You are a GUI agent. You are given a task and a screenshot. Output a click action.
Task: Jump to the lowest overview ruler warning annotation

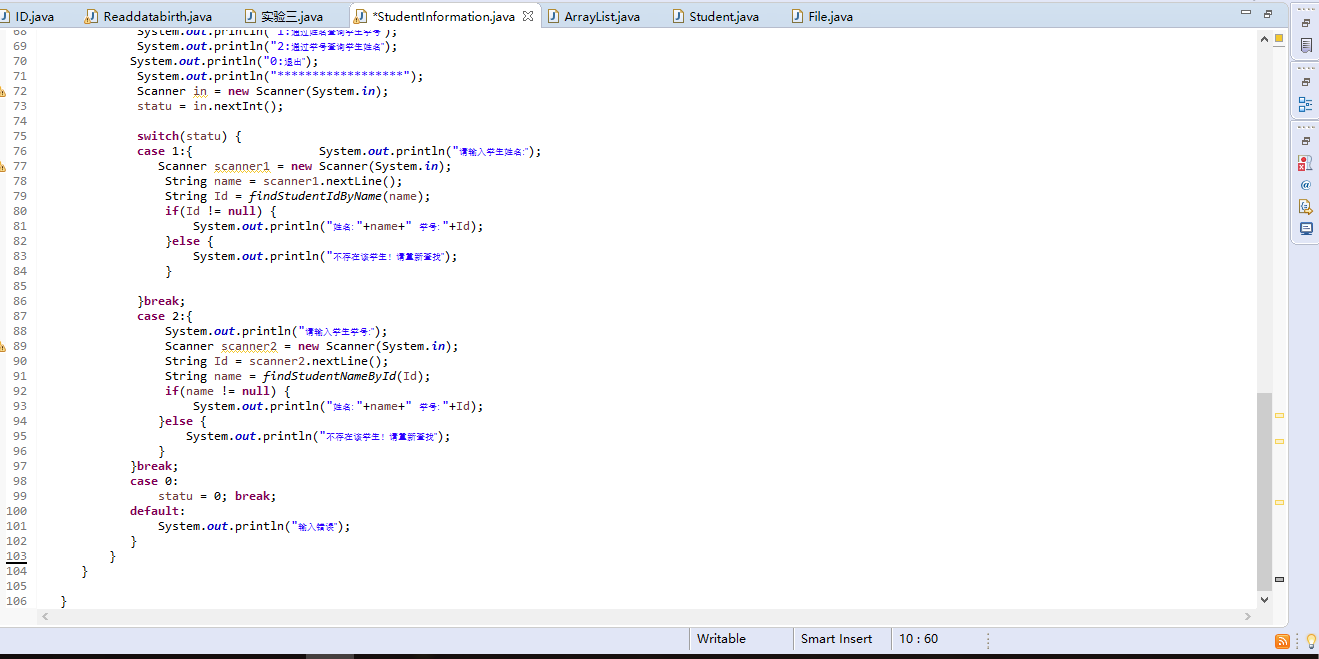pyautogui.click(x=1279, y=502)
